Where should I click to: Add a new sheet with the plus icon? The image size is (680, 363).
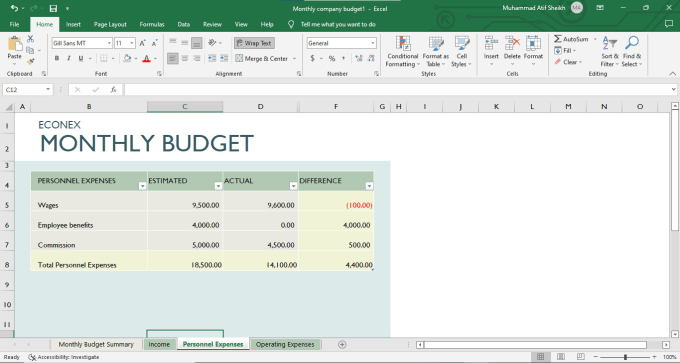click(x=342, y=344)
